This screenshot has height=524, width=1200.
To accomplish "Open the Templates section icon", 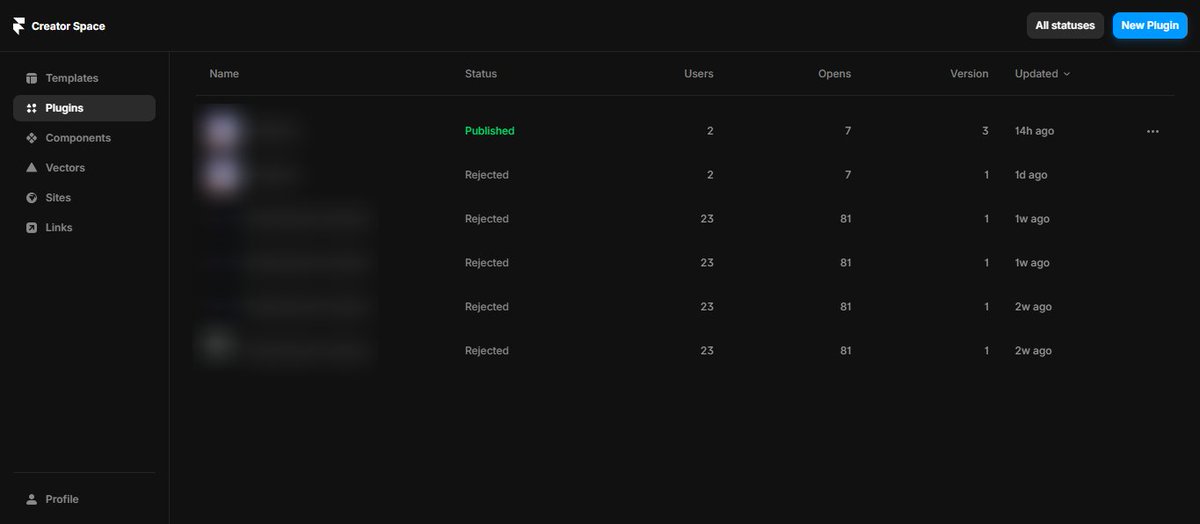I will pyautogui.click(x=31, y=78).
